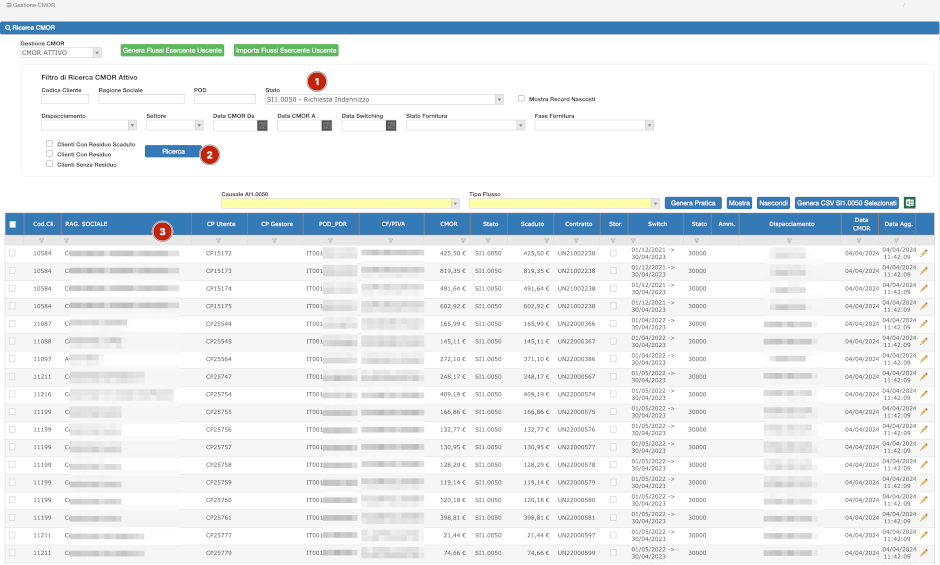Tick the select-all checkbox in the table header
This screenshot has width=940, height=565.
pos(13,224)
